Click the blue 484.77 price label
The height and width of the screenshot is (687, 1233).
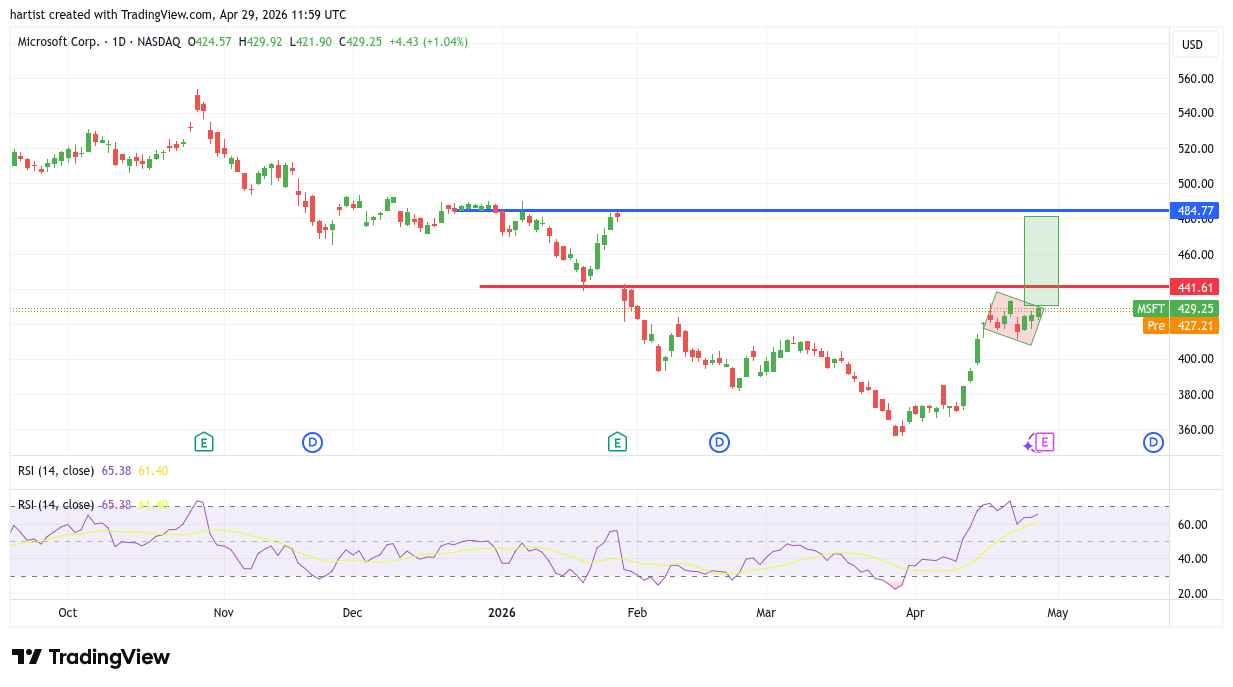[1195, 211]
